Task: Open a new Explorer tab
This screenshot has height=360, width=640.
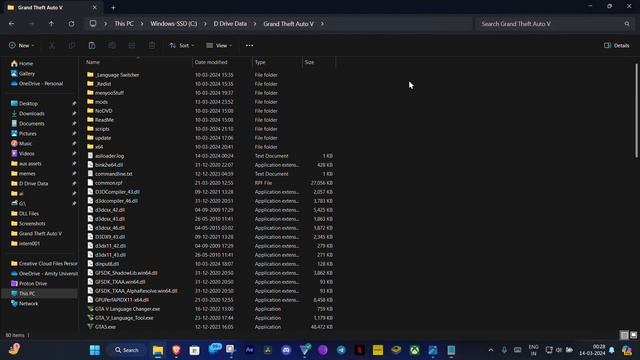Action: (113, 7)
